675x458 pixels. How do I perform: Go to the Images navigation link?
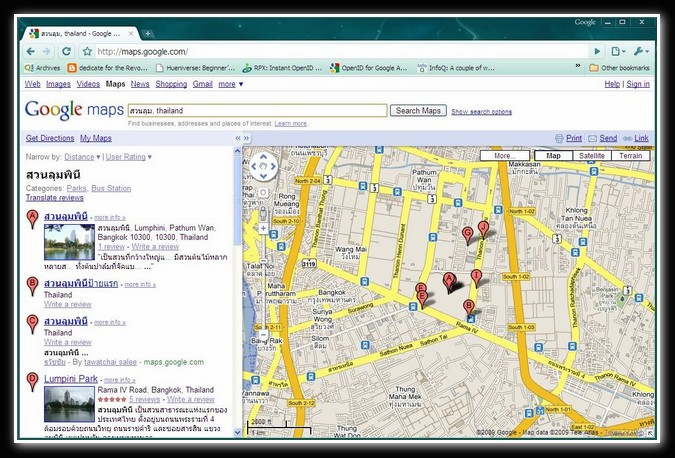pyautogui.click(x=59, y=84)
